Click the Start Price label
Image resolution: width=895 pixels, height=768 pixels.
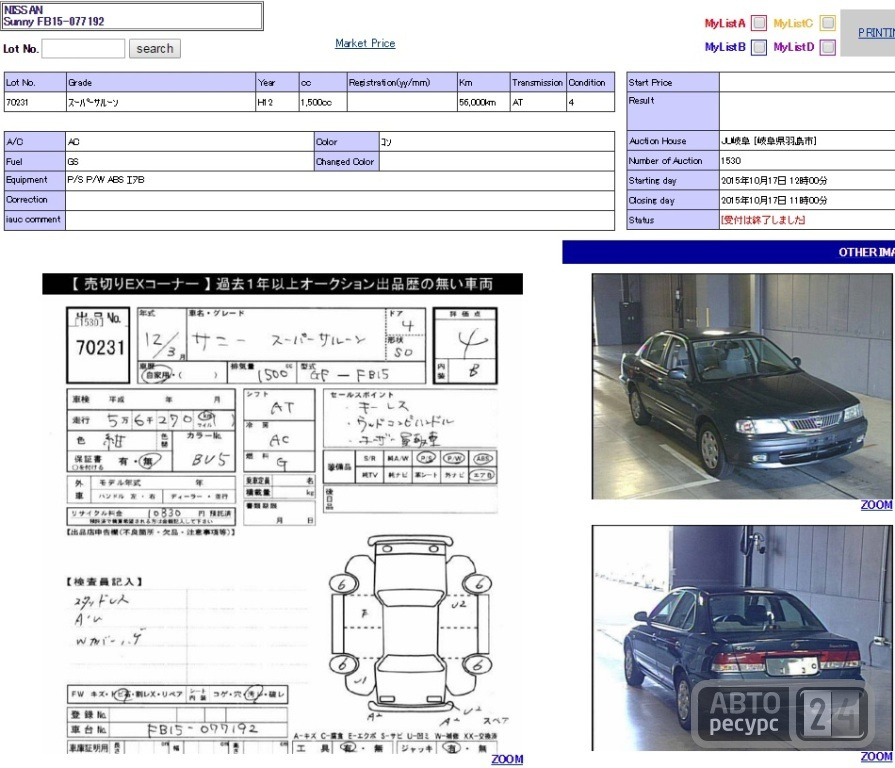click(x=673, y=82)
